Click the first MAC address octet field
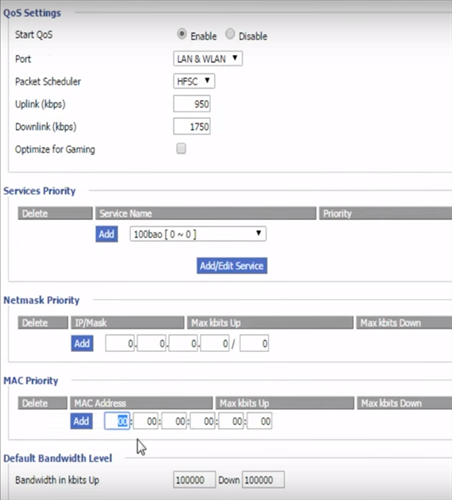The image size is (452, 500). [117, 421]
